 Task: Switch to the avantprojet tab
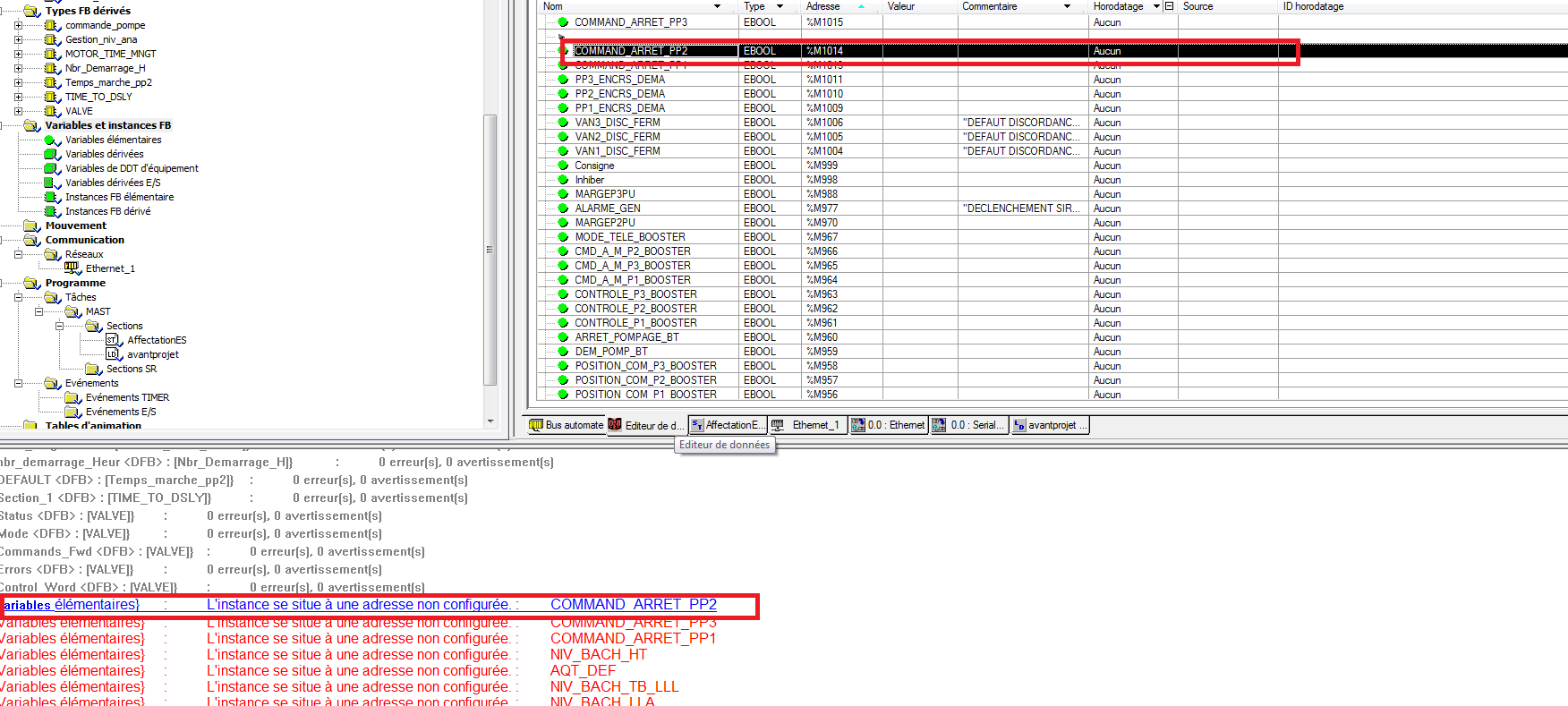point(1050,425)
